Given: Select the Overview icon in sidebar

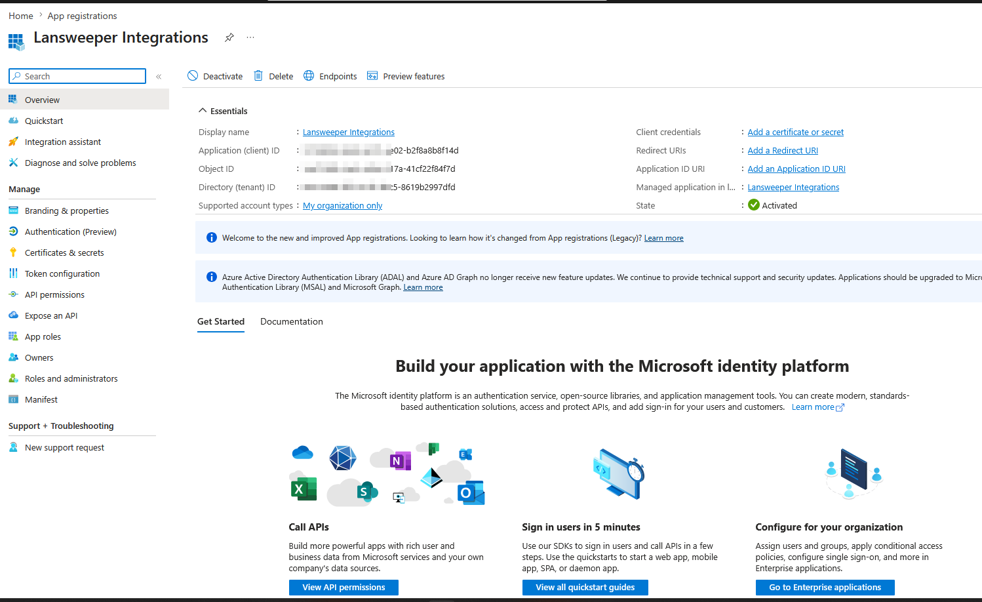Looking at the screenshot, I should point(13,99).
